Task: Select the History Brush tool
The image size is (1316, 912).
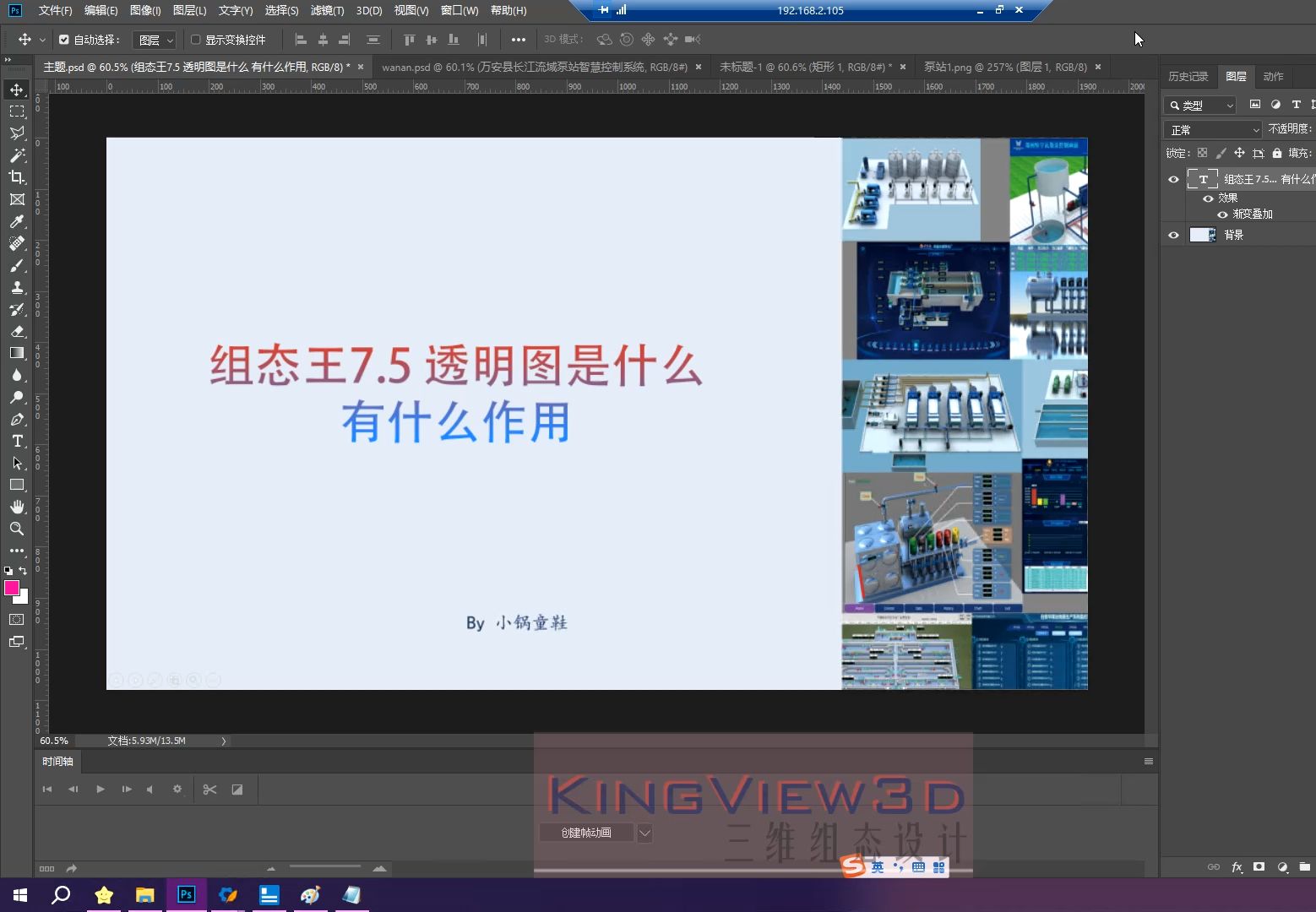Action: 17,309
